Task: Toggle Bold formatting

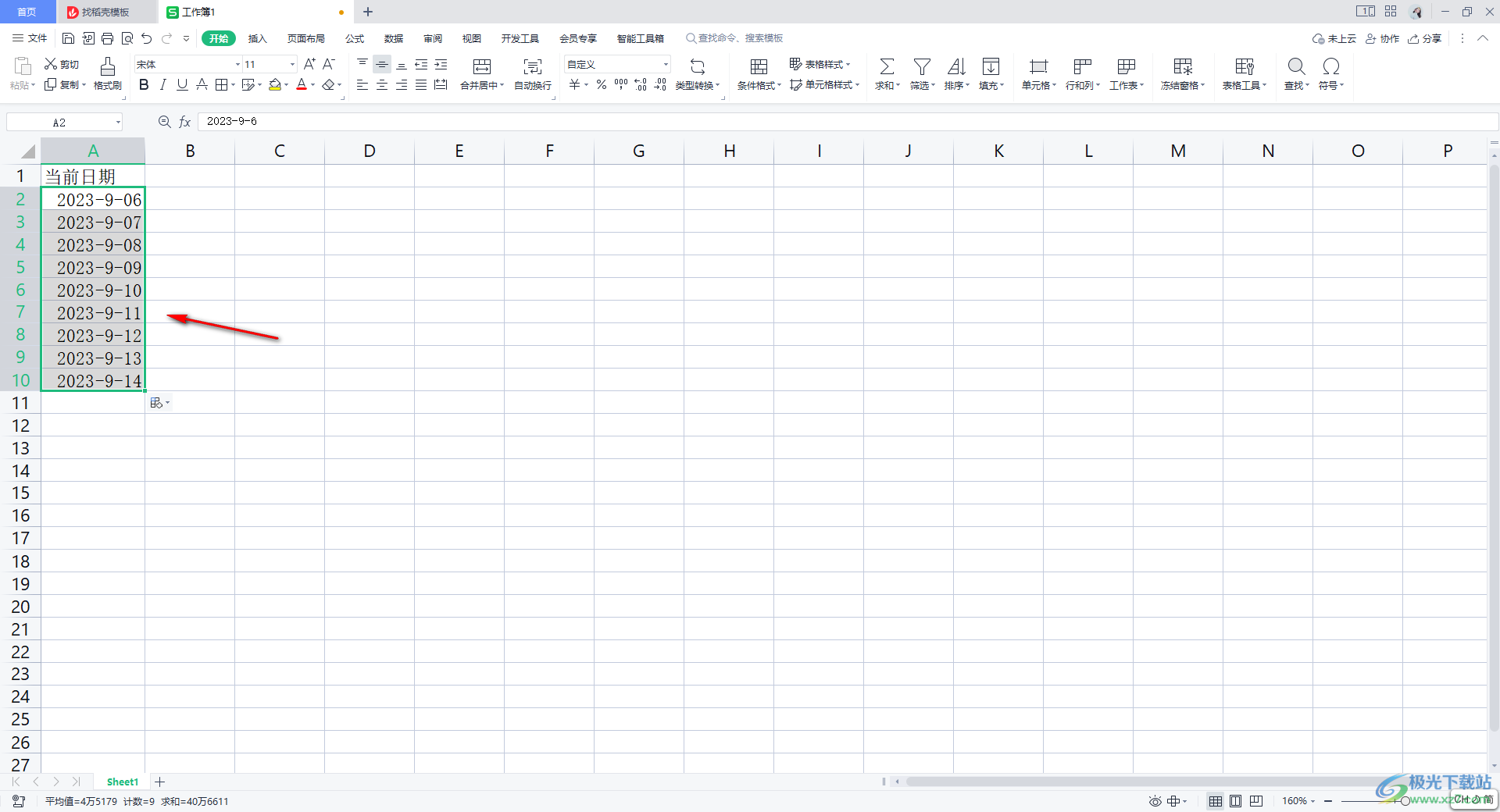Action: click(144, 84)
